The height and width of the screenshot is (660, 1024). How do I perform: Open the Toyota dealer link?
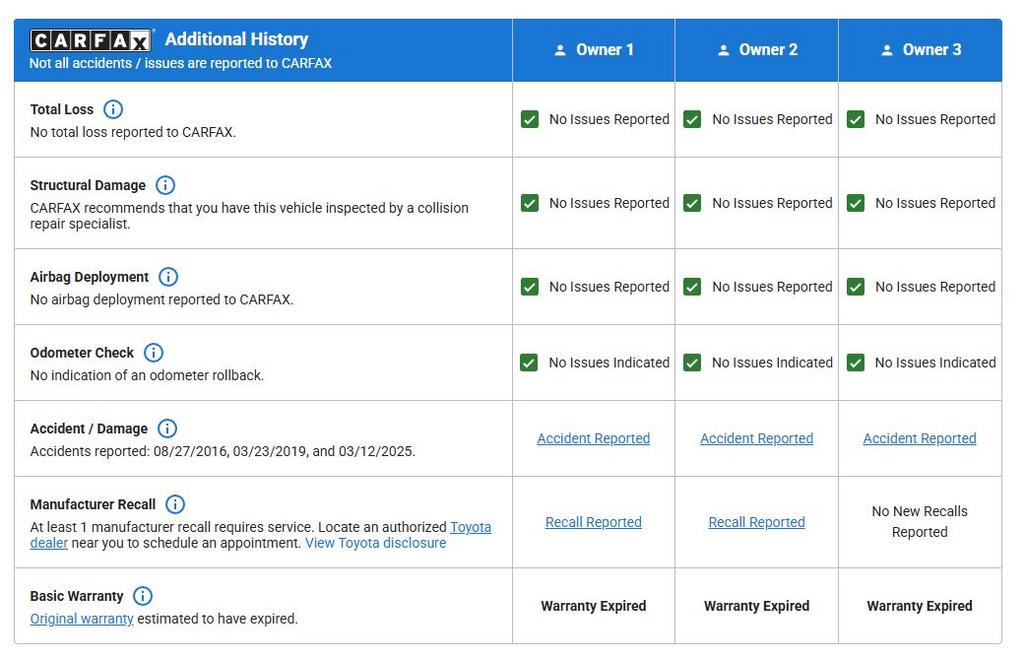point(470,527)
